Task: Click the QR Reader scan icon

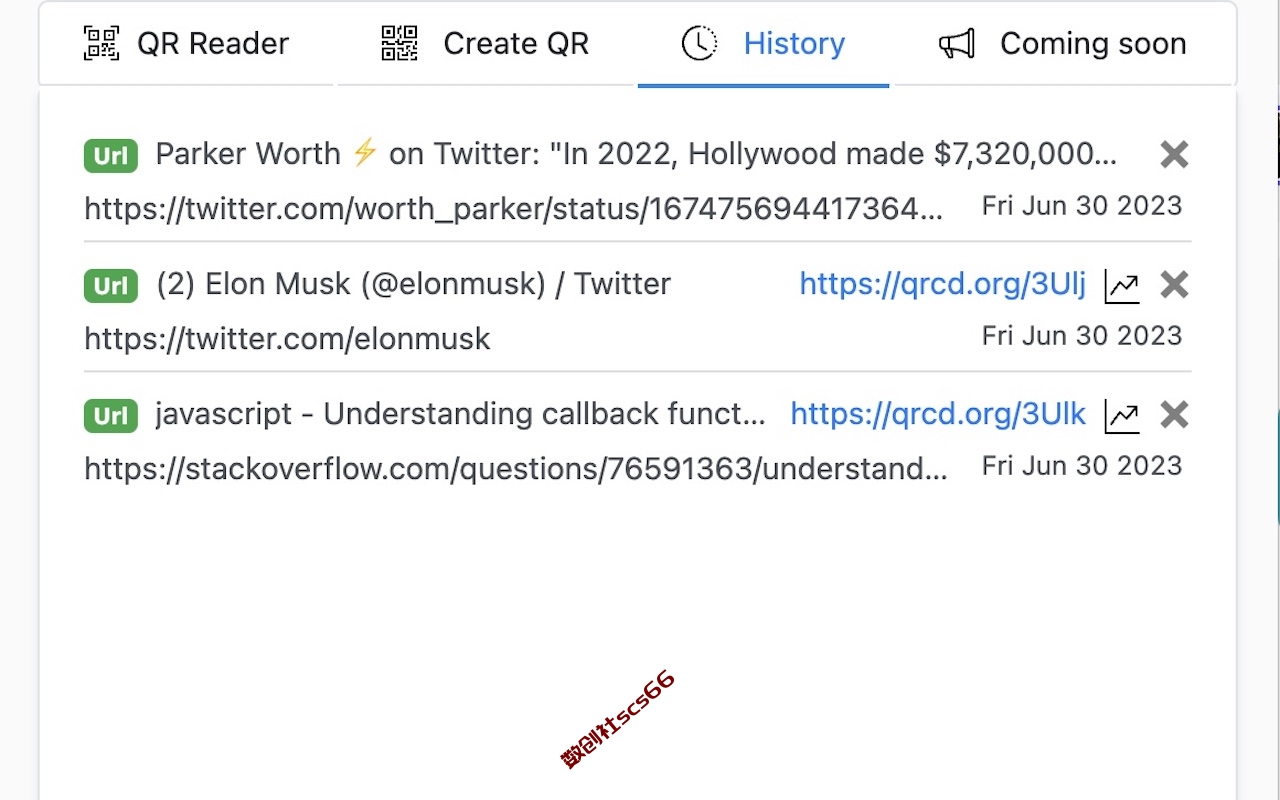Action: tap(101, 44)
